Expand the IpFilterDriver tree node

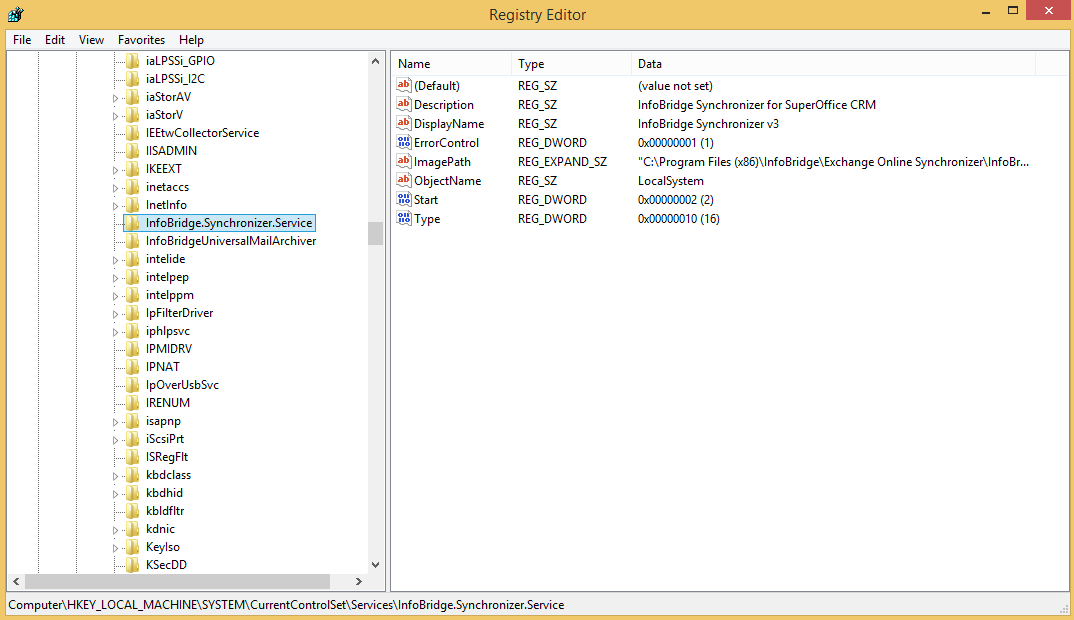point(115,314)
